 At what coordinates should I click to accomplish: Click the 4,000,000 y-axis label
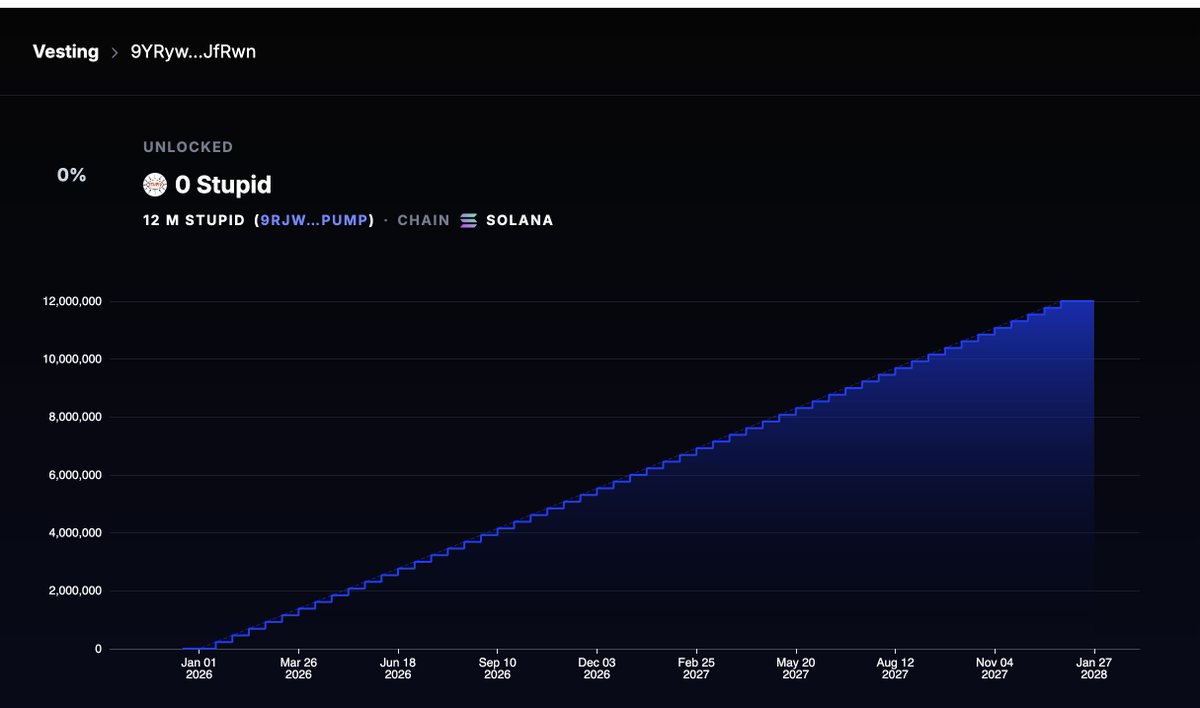(75, 533)
